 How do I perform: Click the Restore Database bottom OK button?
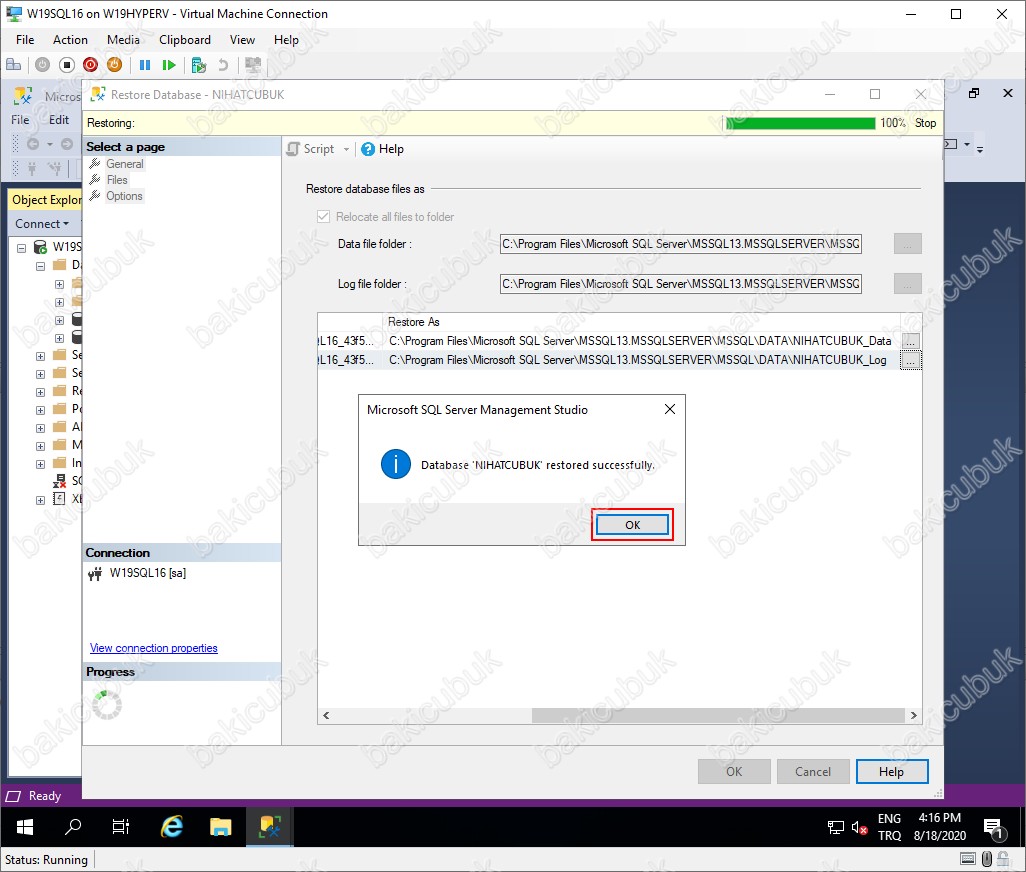pyautogui.click(x=734, y=771)
